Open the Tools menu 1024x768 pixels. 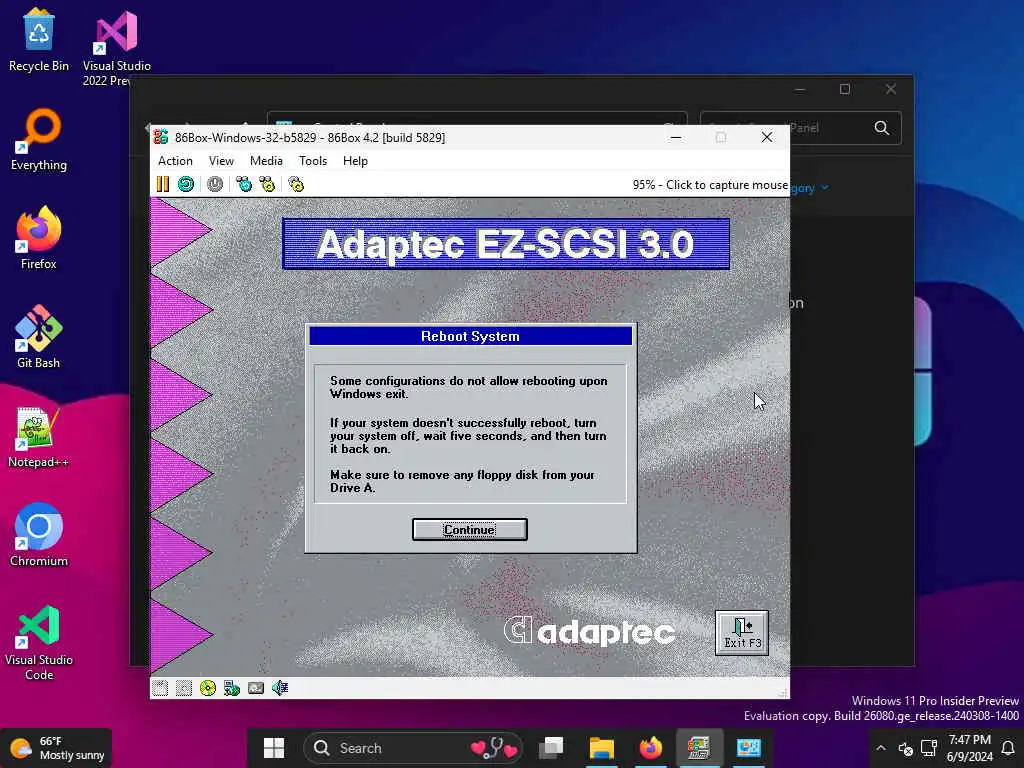[x=313, y=161]
